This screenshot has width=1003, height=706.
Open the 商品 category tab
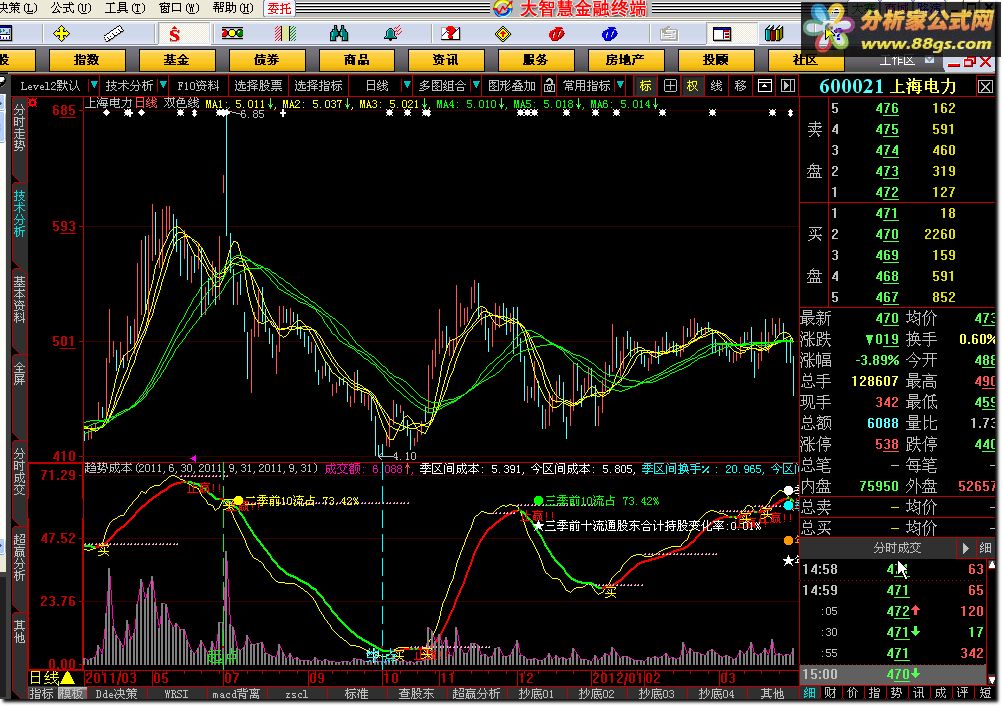click(x=356, y=60)
